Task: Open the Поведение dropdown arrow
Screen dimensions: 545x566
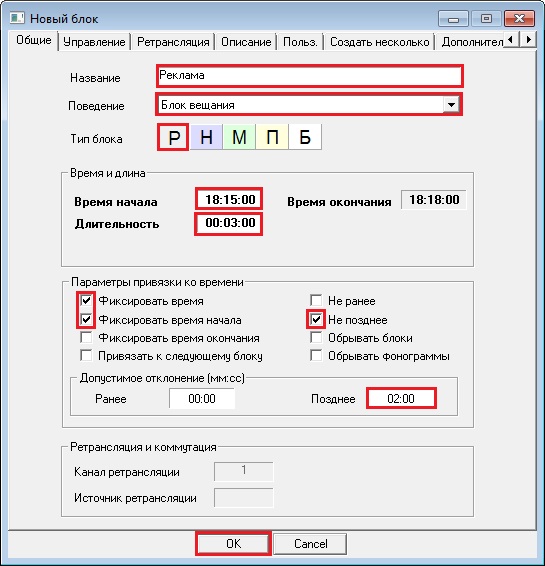Action: (451, 105)
